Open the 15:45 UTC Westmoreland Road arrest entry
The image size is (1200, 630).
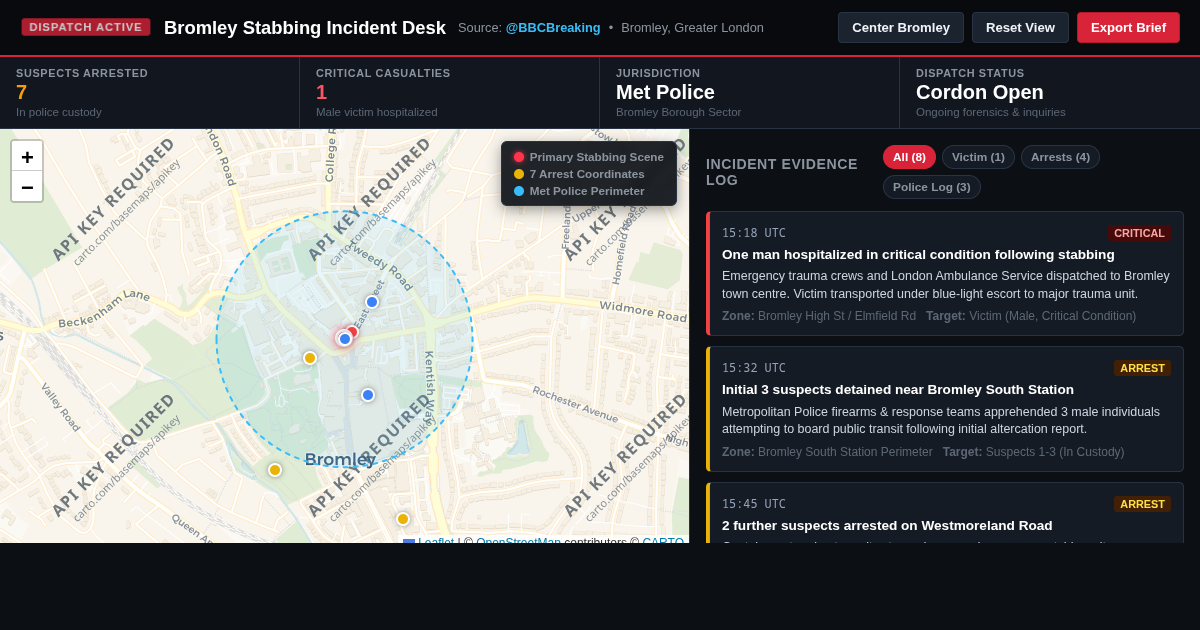point(945,513)
